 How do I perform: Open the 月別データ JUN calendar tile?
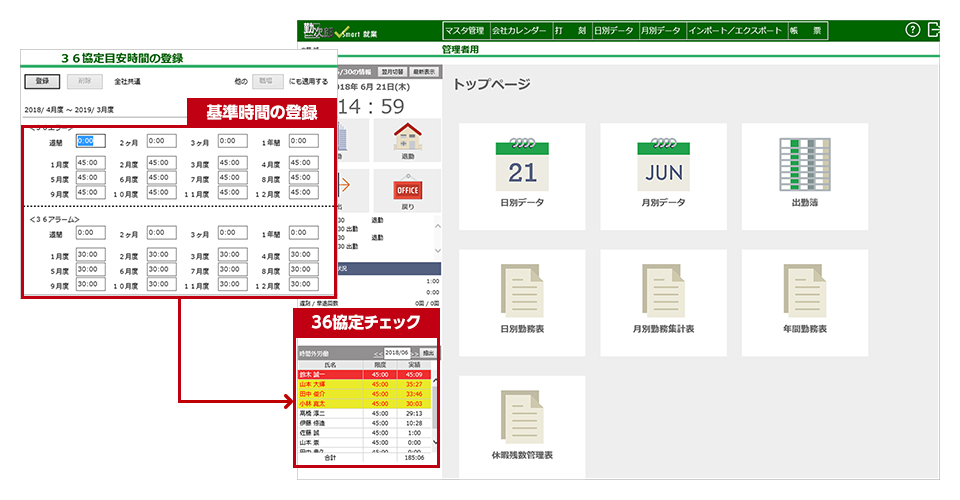coord(664,176)
